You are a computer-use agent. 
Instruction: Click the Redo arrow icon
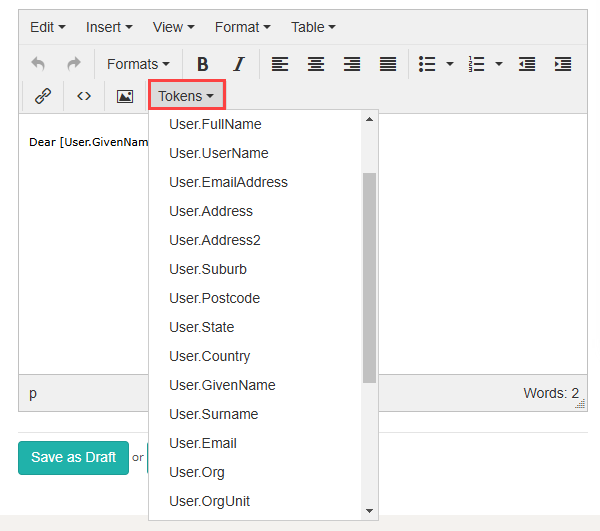(x=73, y=64)
